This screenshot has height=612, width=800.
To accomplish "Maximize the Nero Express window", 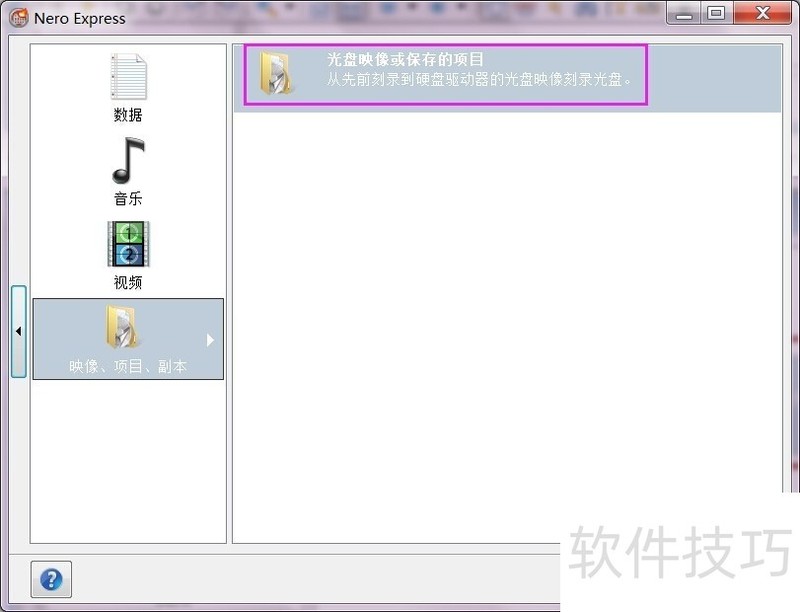I will tap(716, 14).
